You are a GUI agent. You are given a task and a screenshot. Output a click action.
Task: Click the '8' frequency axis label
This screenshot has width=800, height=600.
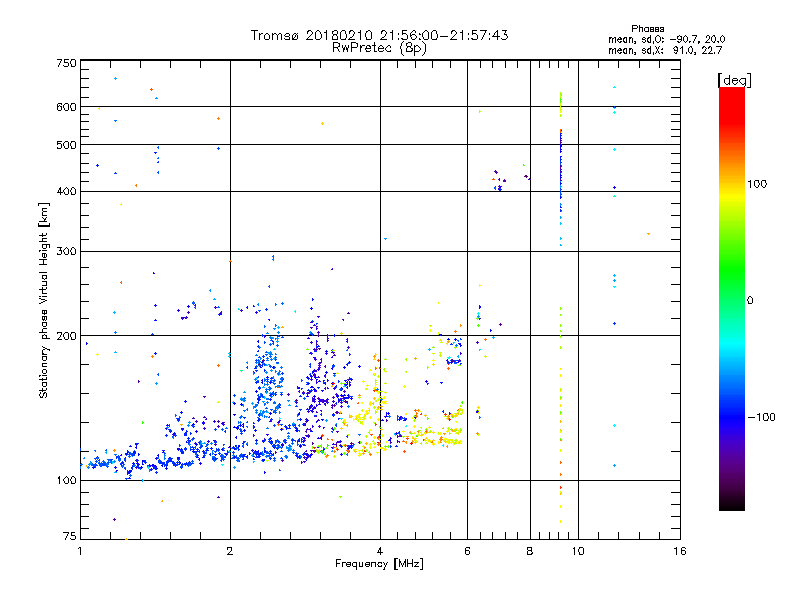530,551
